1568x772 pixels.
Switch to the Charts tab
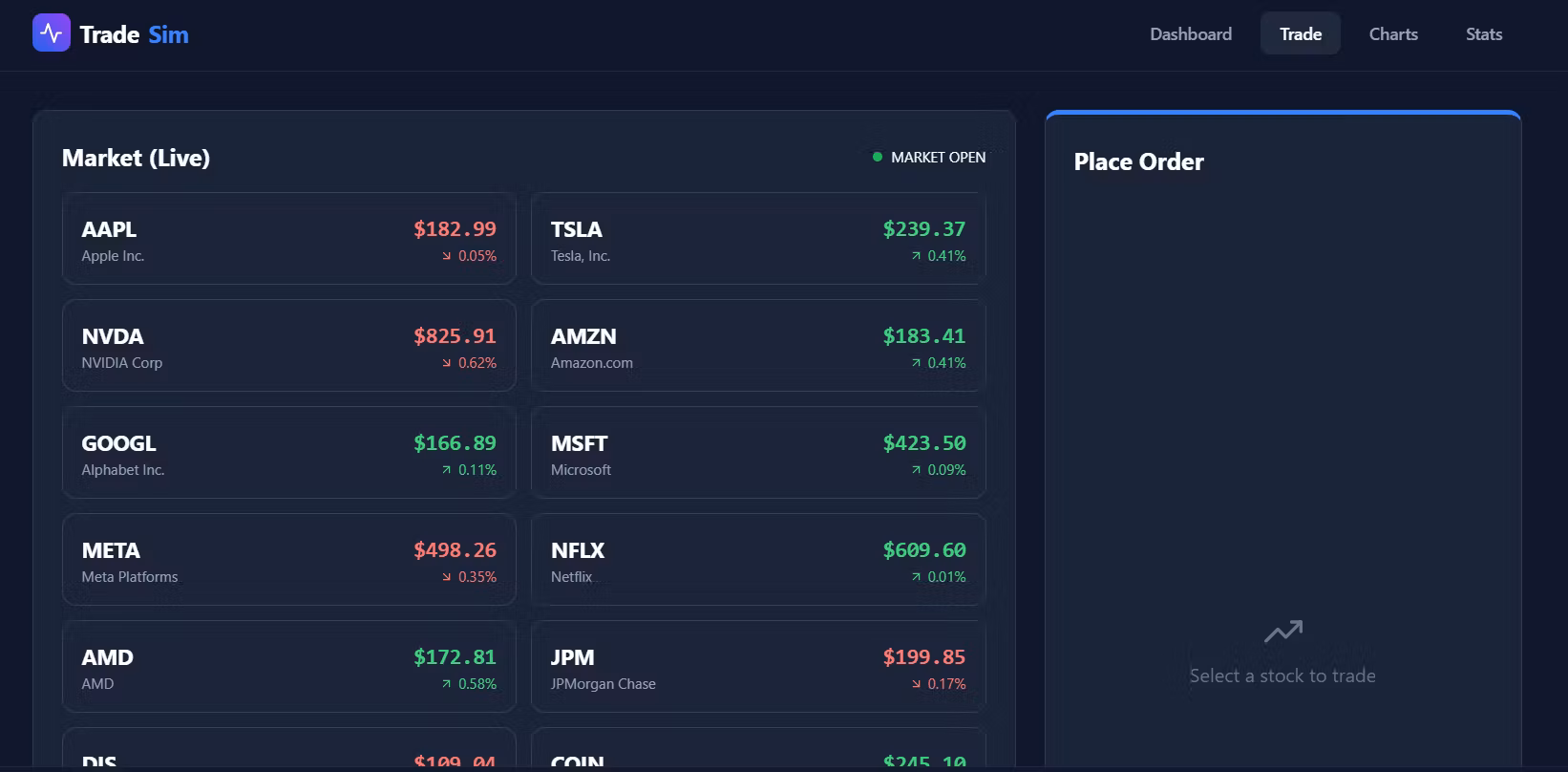pos(1393,34)
